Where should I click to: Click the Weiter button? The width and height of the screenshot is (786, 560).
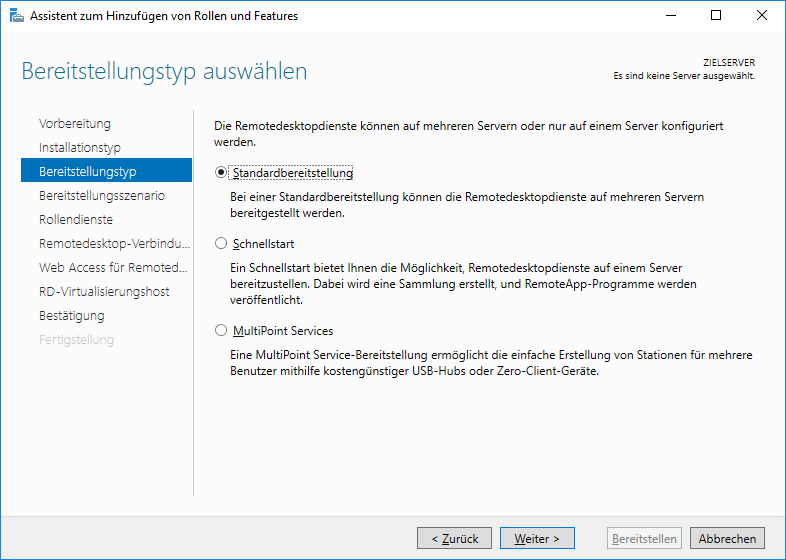point(537,538)
